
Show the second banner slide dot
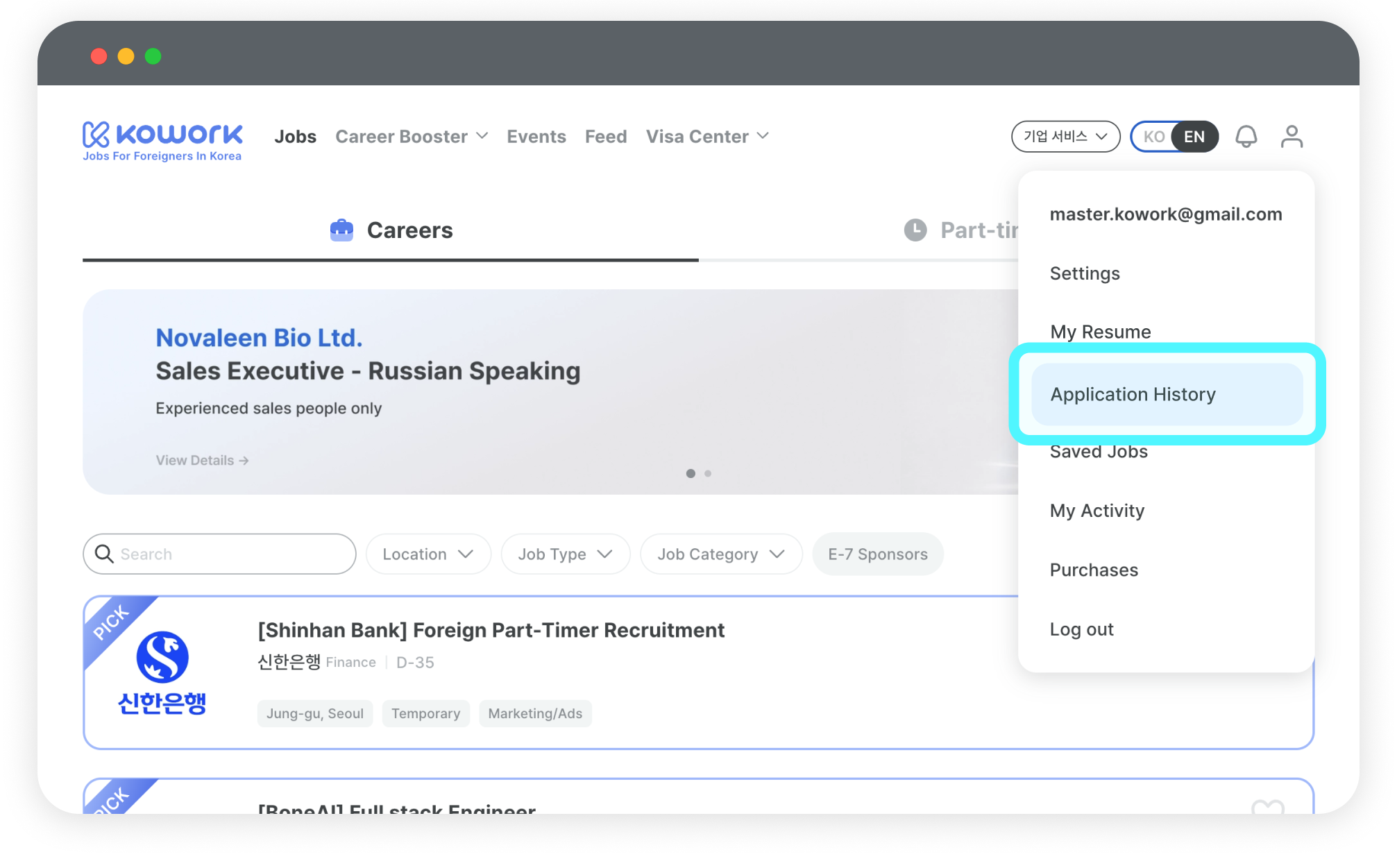point(708,473)
